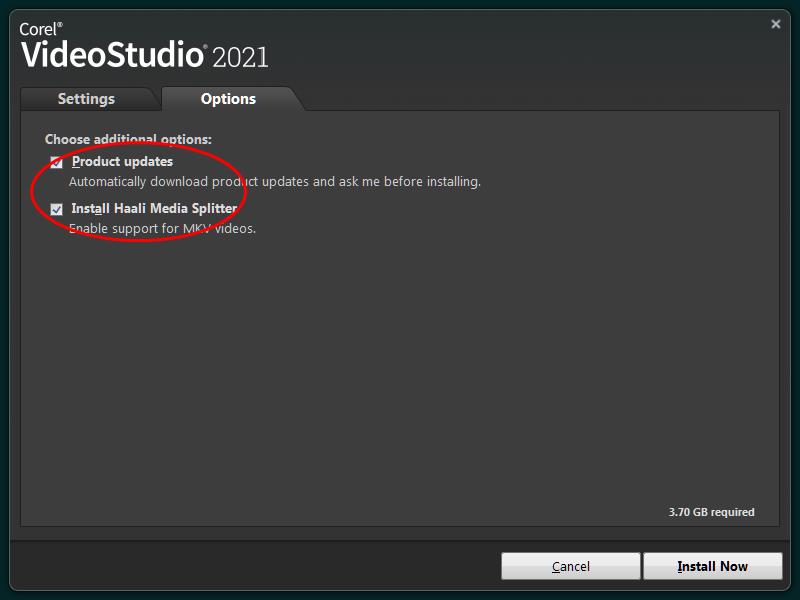Screen dimensions: 800x600
Task: Click the Corel VideoStudio 2021 logo
Action: coord(144,46)
